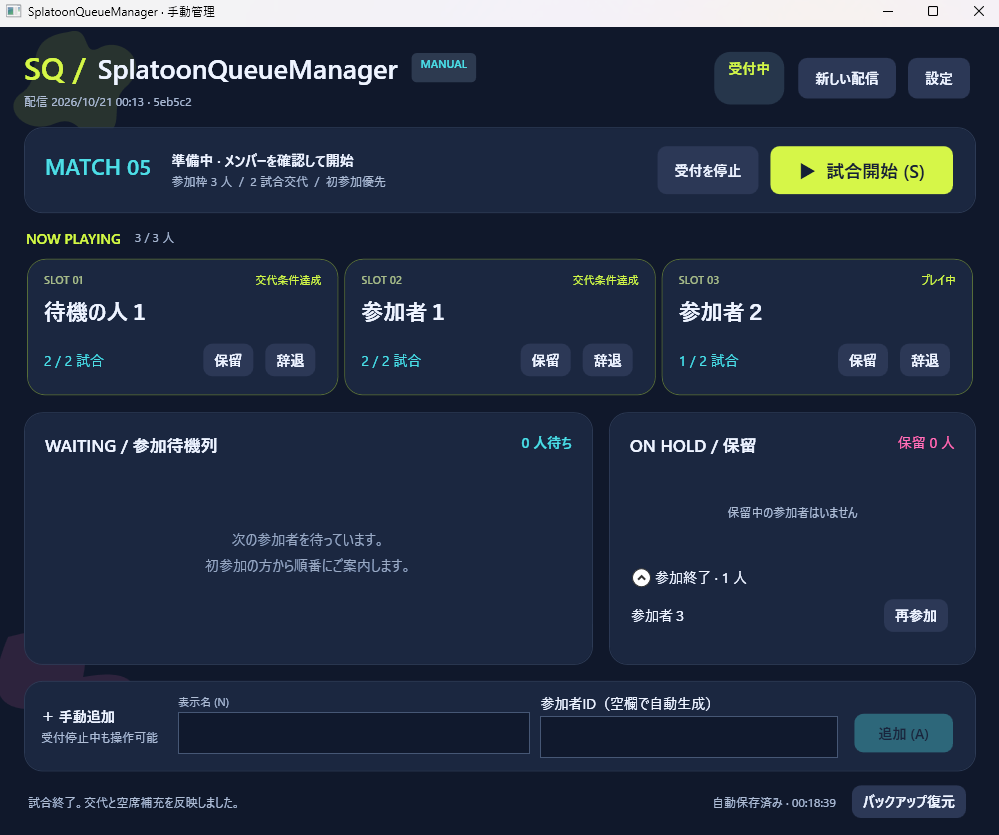Click 辞退 for 待機の人 1
The width and height of the screenshot is (999, 835).
pyautogui.click(x=290, y=360)
